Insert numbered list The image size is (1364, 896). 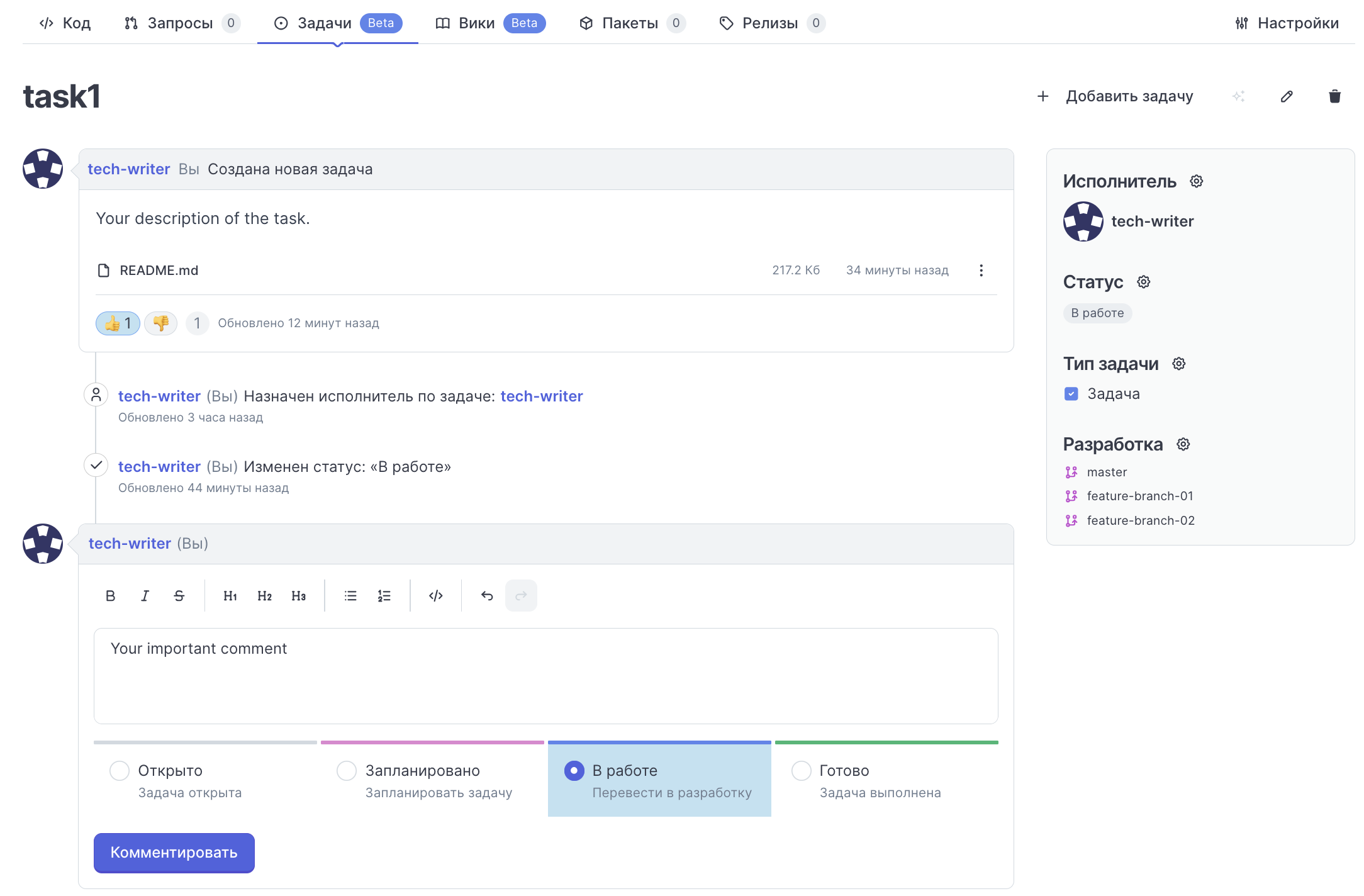pyautogui.click(x=384, y=596)
